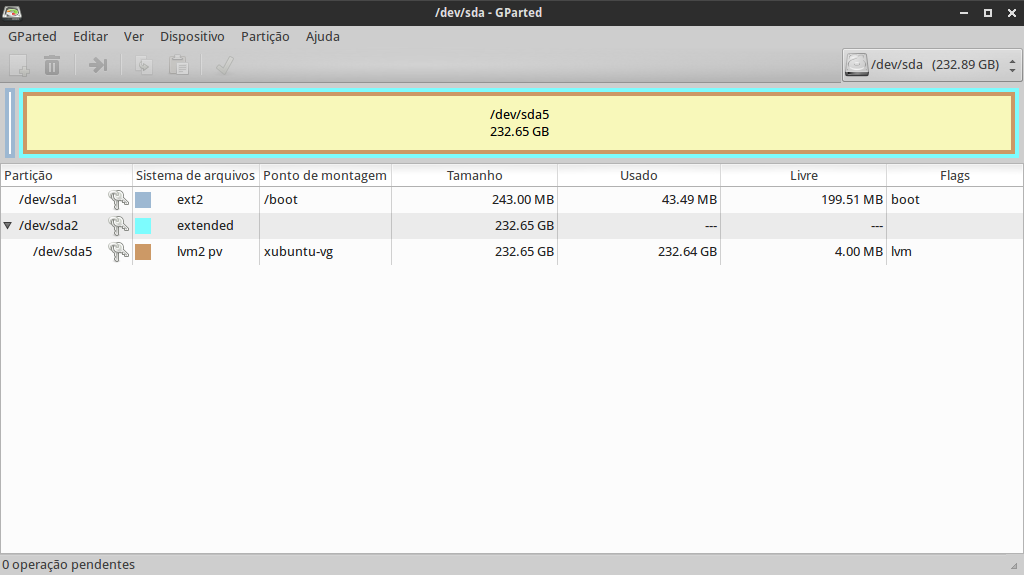Click the Usado column header
Image resolution: width=1024 pixels, height=575 pixels.
pos(639,176)
